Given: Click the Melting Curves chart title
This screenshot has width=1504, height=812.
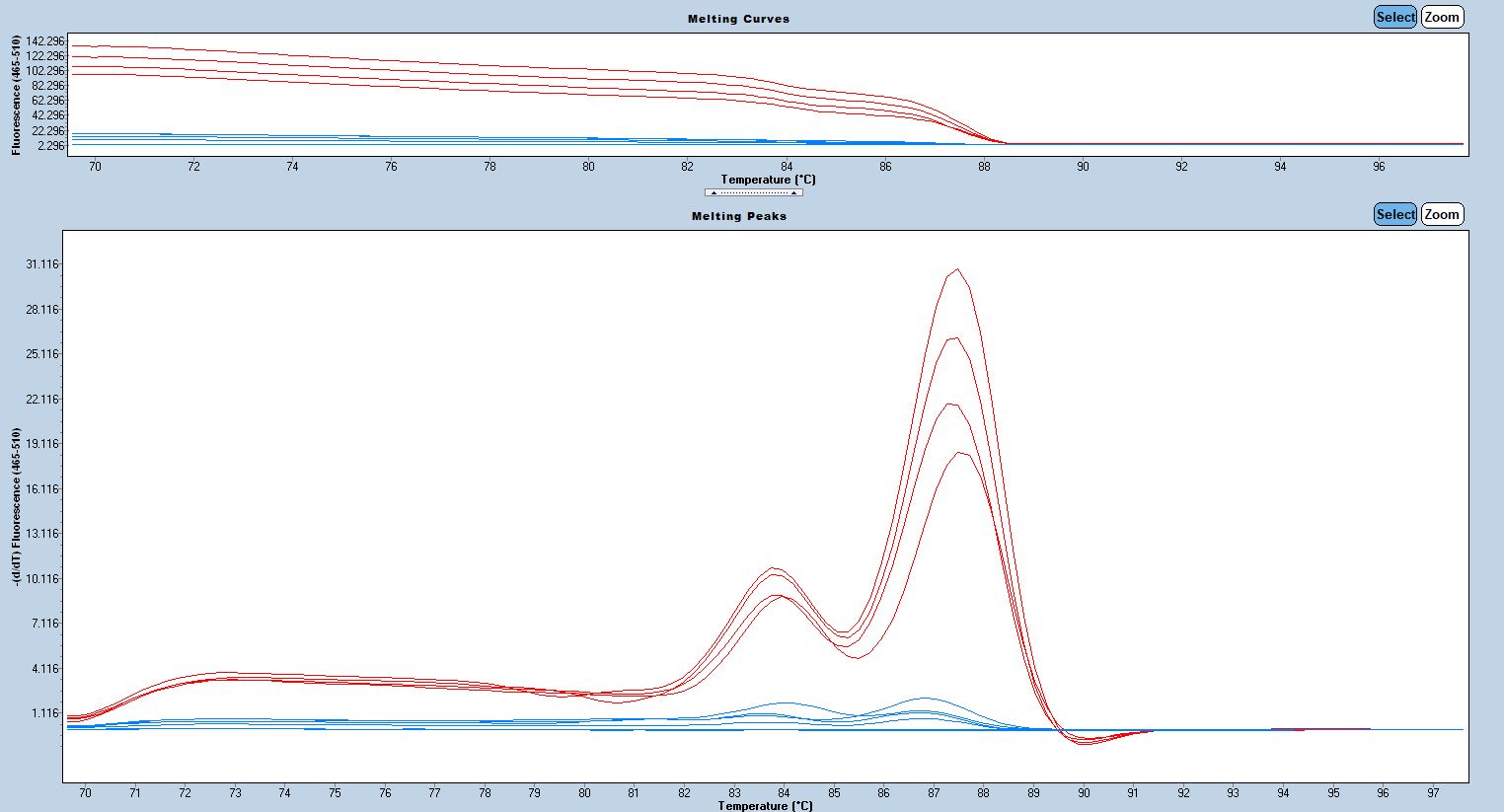Looking at the screenshot, I should pos(738,19).
